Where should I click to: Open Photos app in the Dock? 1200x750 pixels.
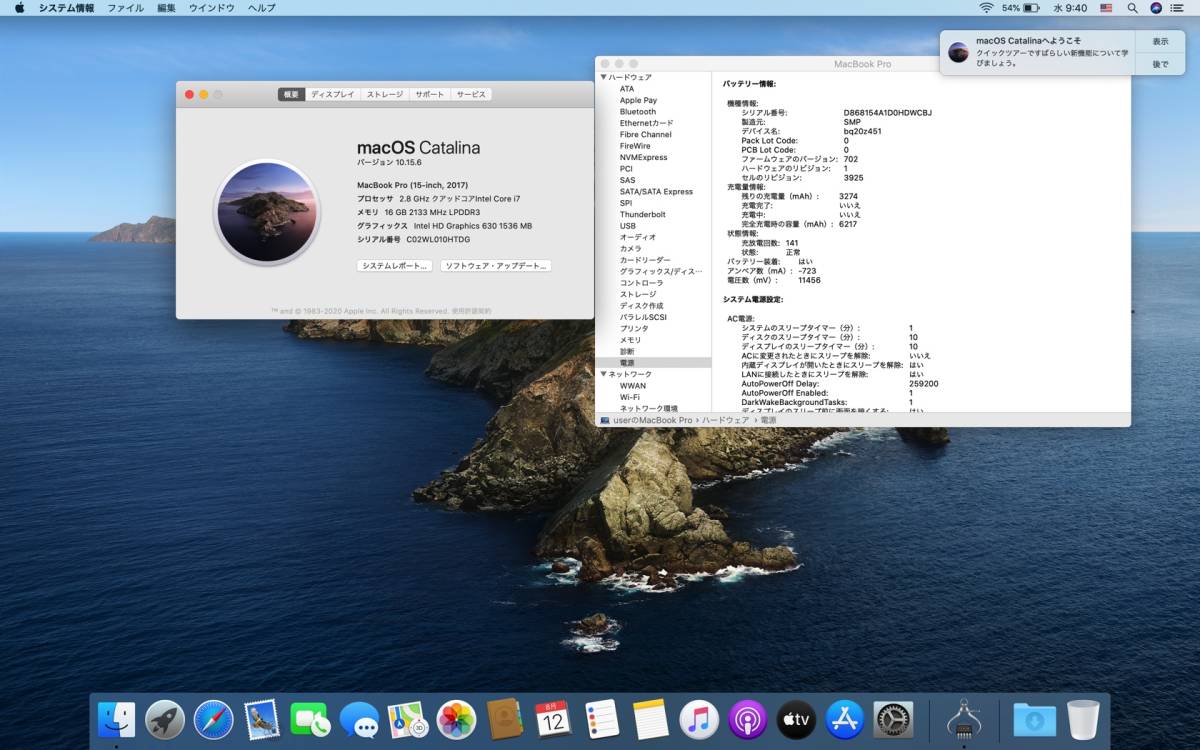(x=456, y=719)
